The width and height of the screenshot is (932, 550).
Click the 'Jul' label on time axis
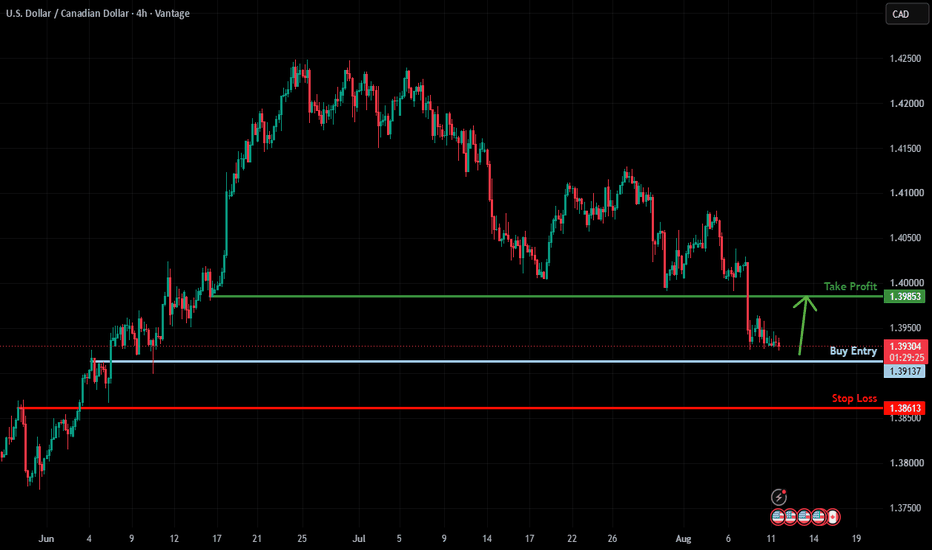point(358,538)
